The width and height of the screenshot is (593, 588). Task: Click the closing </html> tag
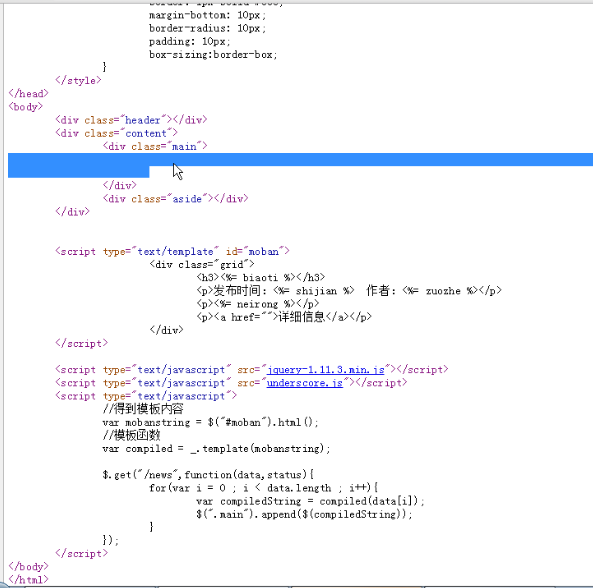28,579
